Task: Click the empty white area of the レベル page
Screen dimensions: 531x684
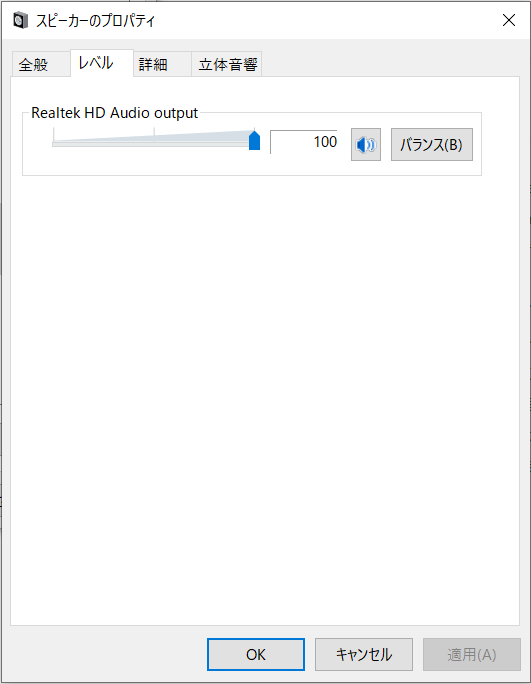Action: tap(265, 393)
